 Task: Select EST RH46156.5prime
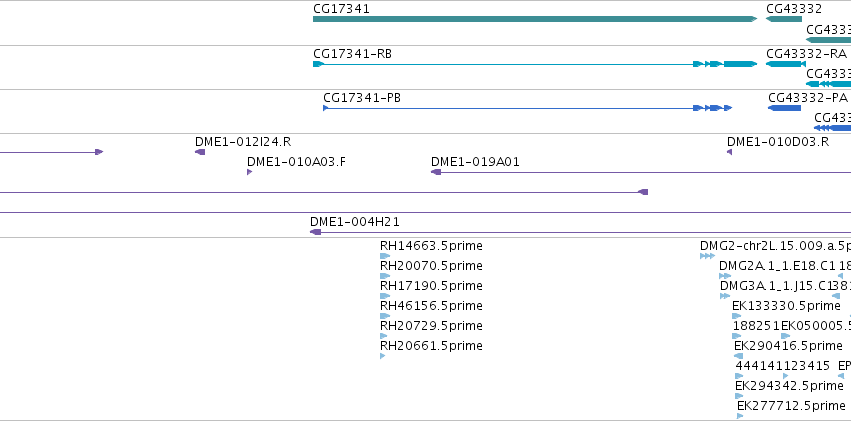click(431, 306)
